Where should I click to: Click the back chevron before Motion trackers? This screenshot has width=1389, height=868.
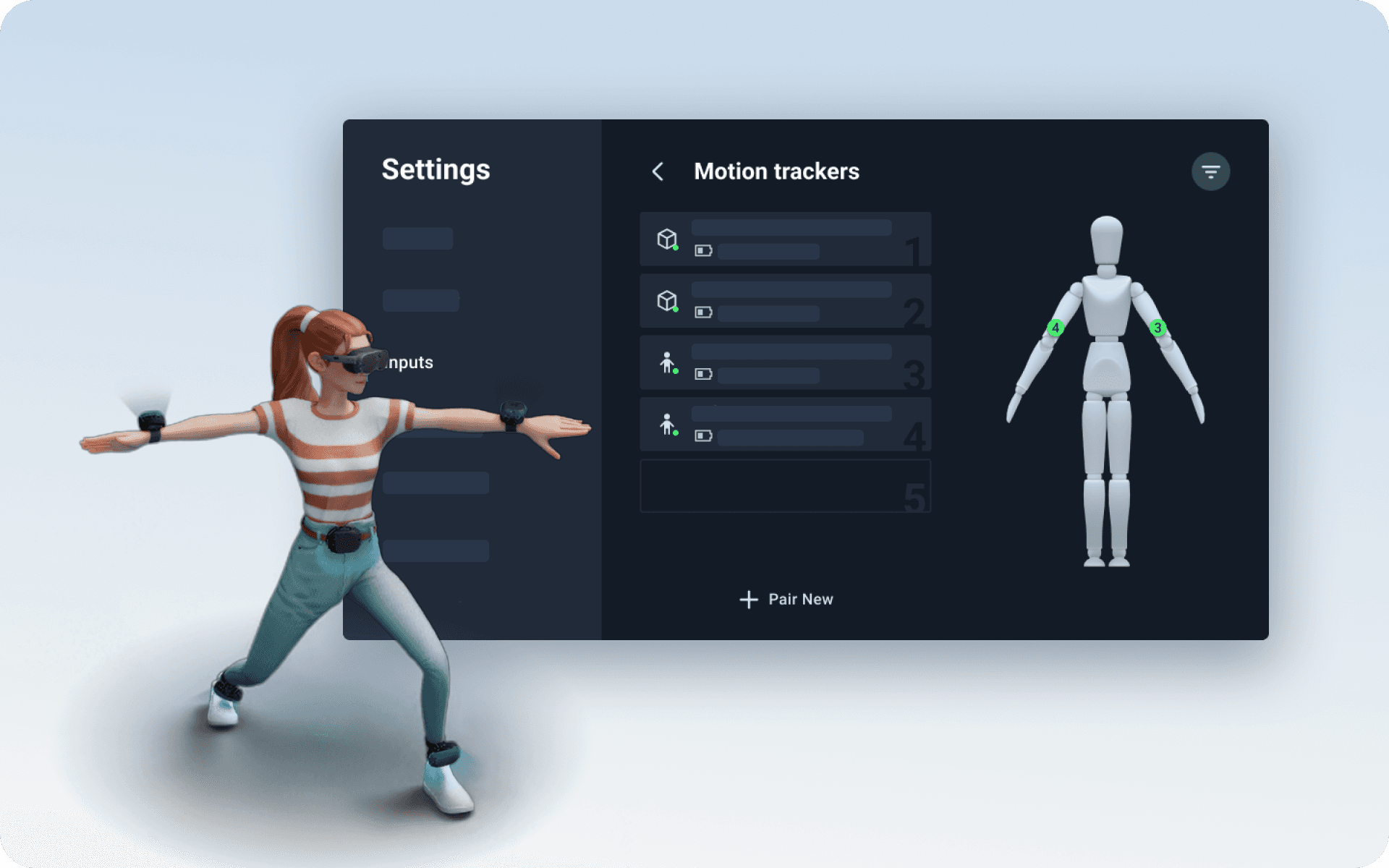[x=658, y=170]
